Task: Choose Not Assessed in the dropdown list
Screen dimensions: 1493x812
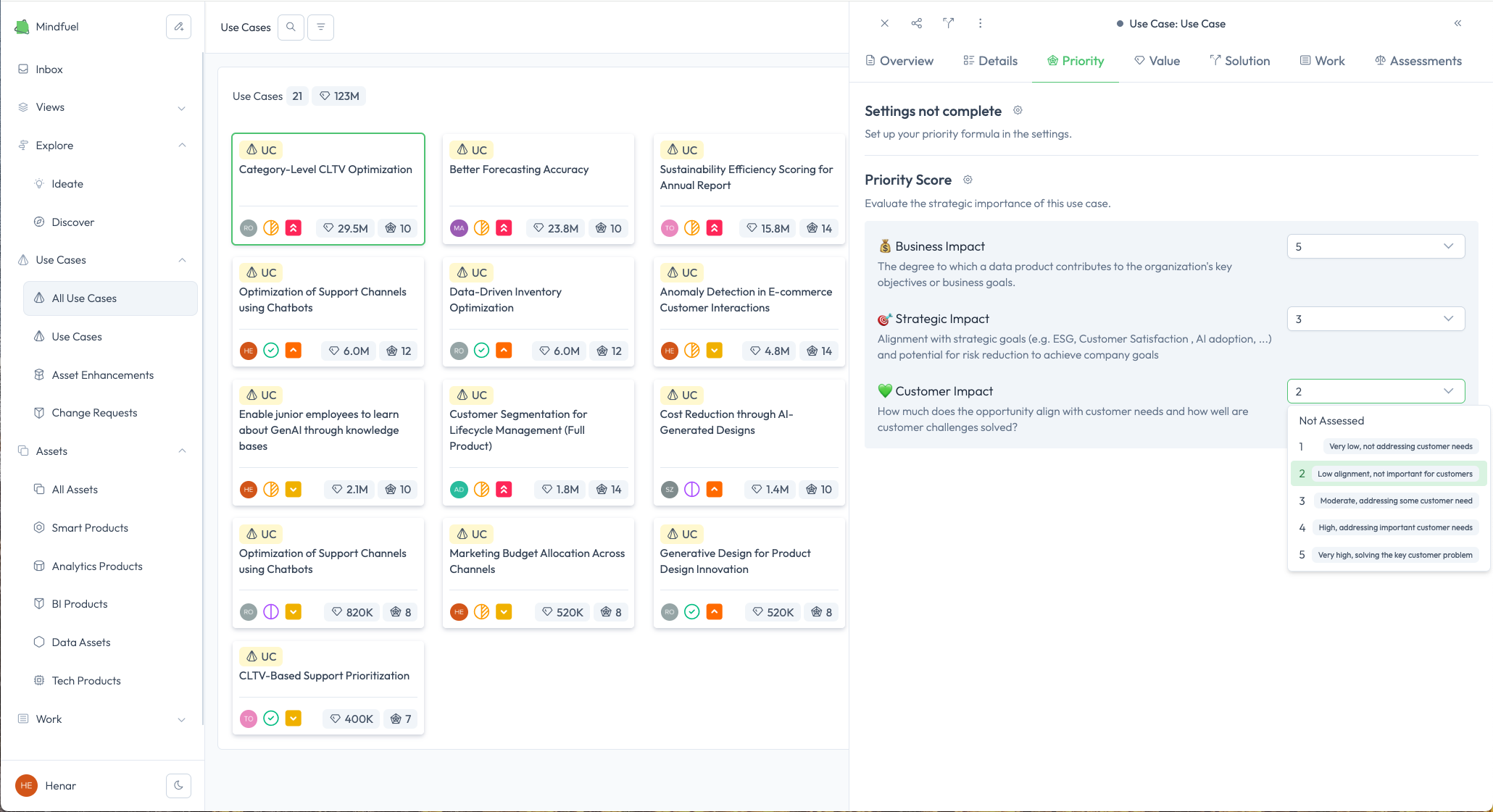Action: tap(1331, 420)
